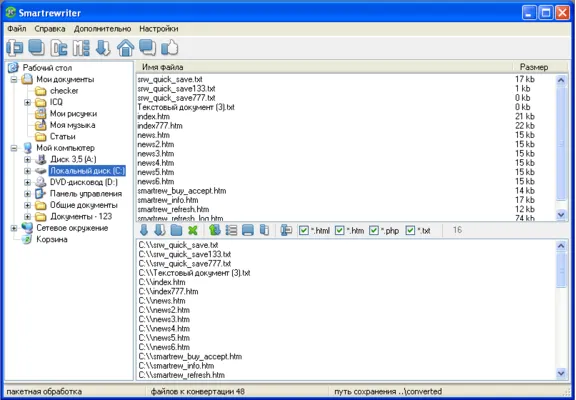Toggle the *.php filter checkbox
The height and width of the screenshot is (400, 576).
click(x=374, y=230)
